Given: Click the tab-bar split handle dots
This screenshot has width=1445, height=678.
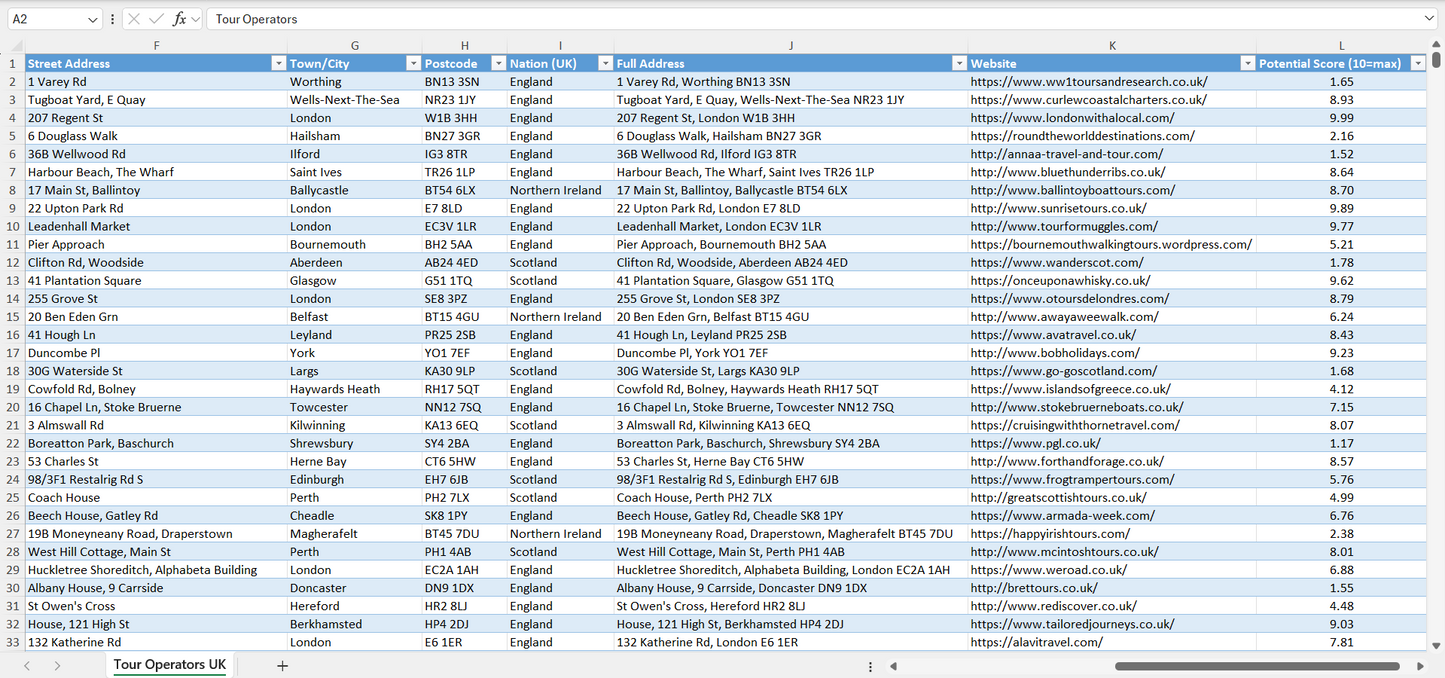Looking at the screenshot, I should 870,666.
